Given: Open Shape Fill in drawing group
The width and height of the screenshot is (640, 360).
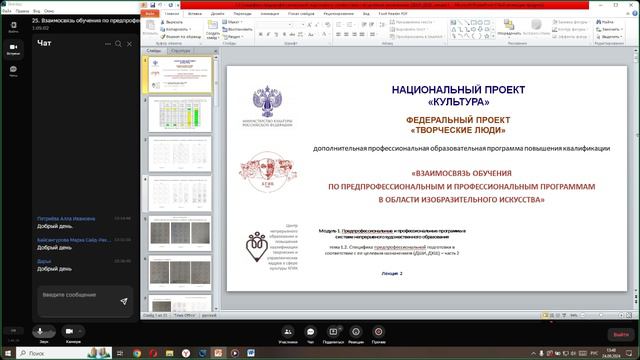Looking at the screenshot, I should 569,22.
